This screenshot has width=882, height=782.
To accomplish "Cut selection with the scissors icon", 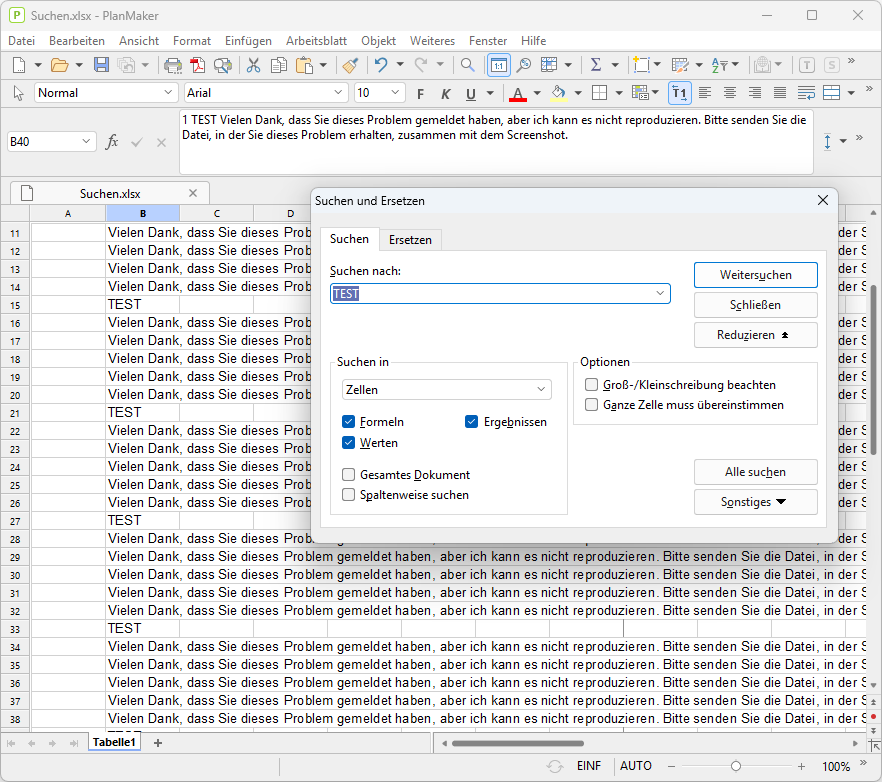I will click(254, 65).
